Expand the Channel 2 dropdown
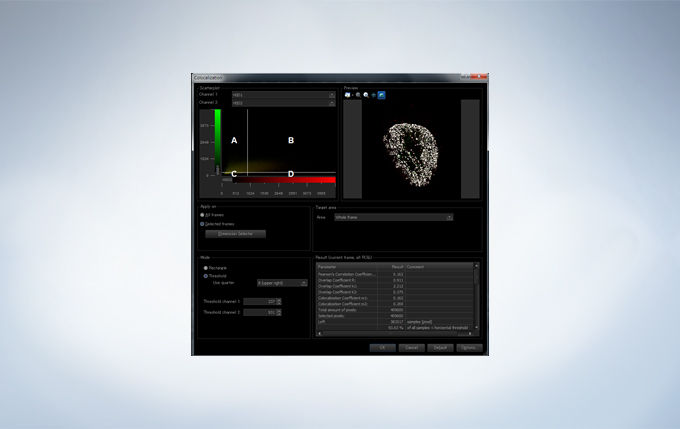Viewport: 680px width, 429px height. click(x=283, y=103)
